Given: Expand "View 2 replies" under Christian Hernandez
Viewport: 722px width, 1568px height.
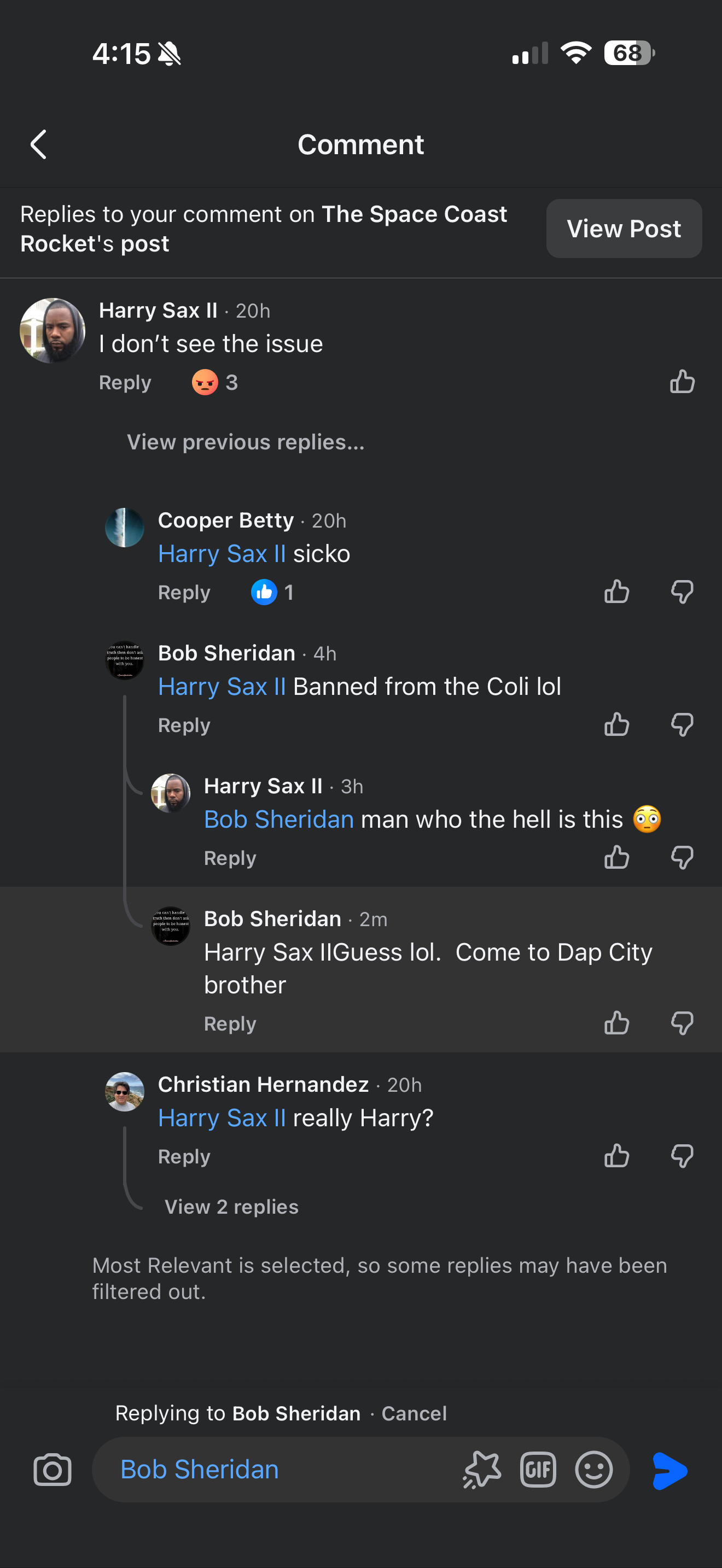Looking at the screenshot, I should click(231, 1207).
